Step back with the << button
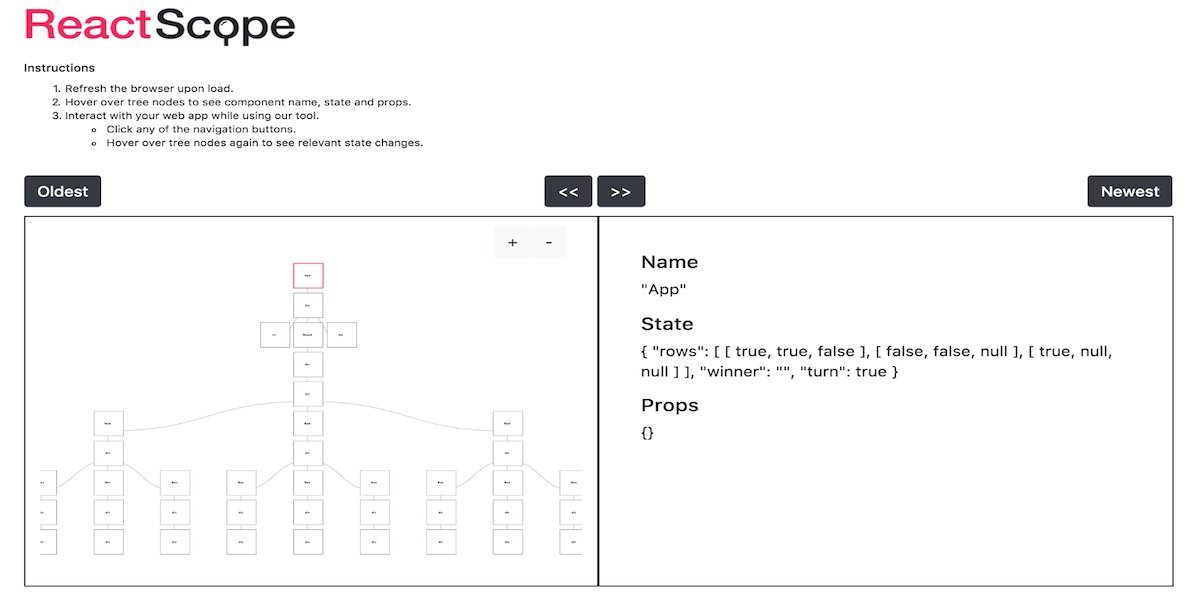 point(568,191)
